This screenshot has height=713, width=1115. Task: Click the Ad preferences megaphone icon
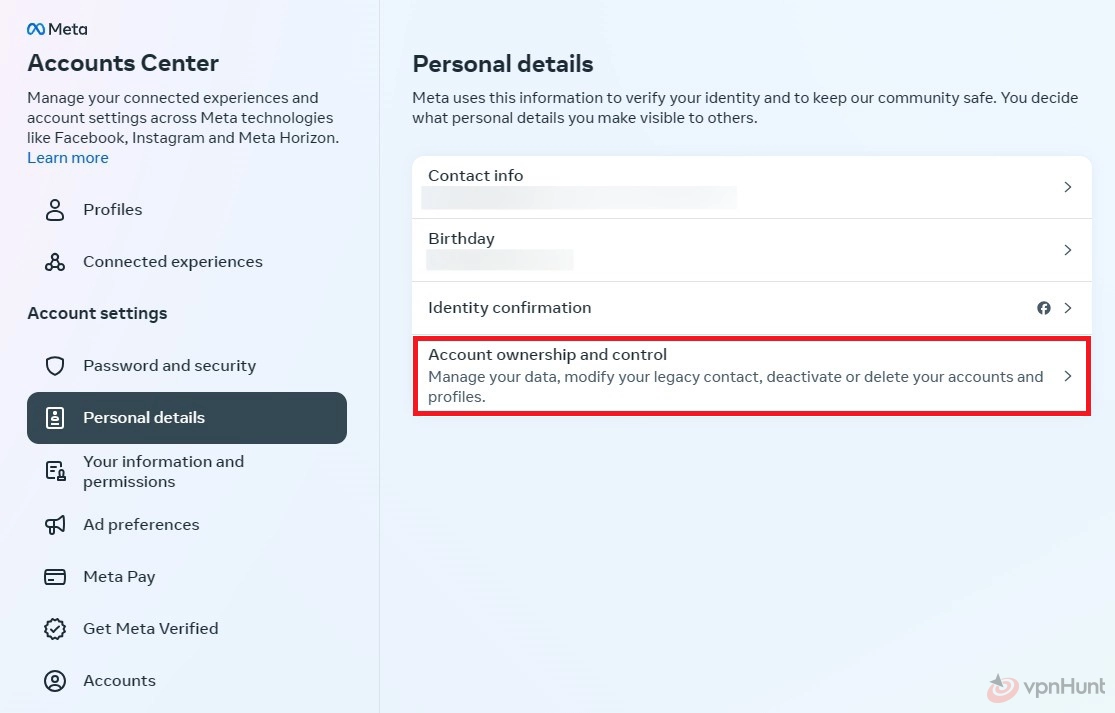click(x=55, y=525)
